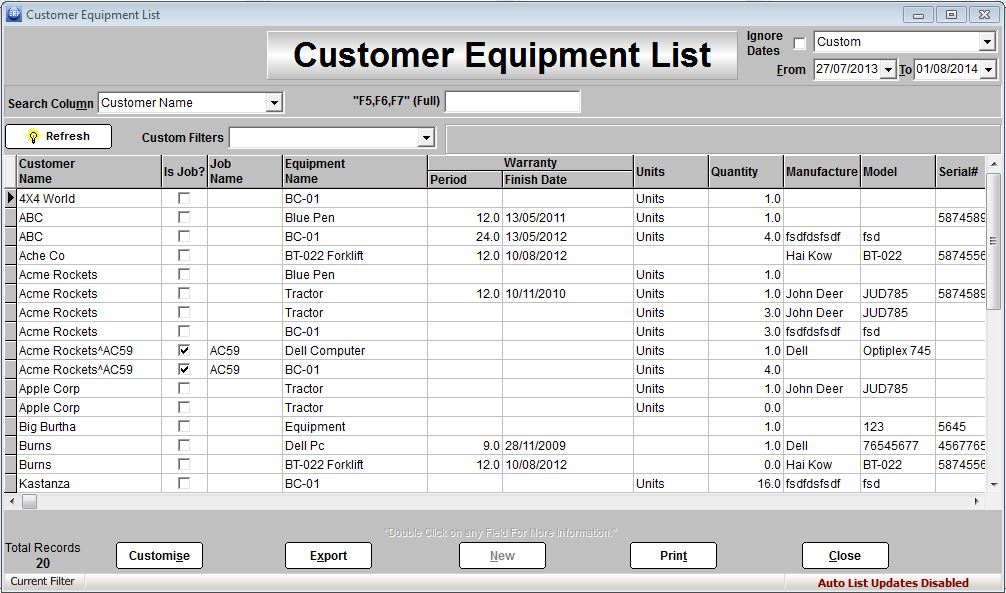The height and width of the screenshot is (593, 1006).
Task: Click the horizontal scrollbar right arrow
Action: coord(979,501)
